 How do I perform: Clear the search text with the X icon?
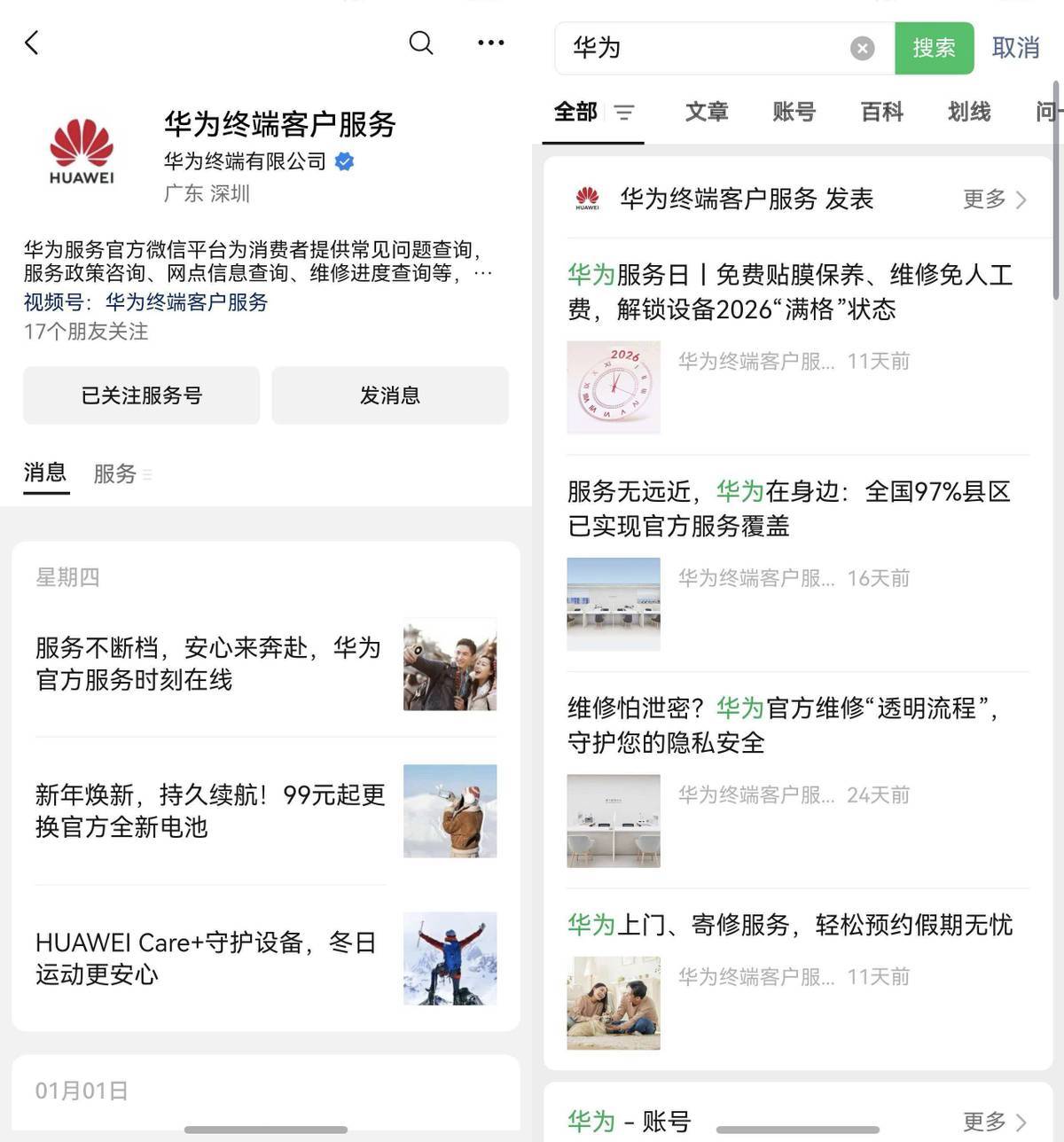point(862,48)
